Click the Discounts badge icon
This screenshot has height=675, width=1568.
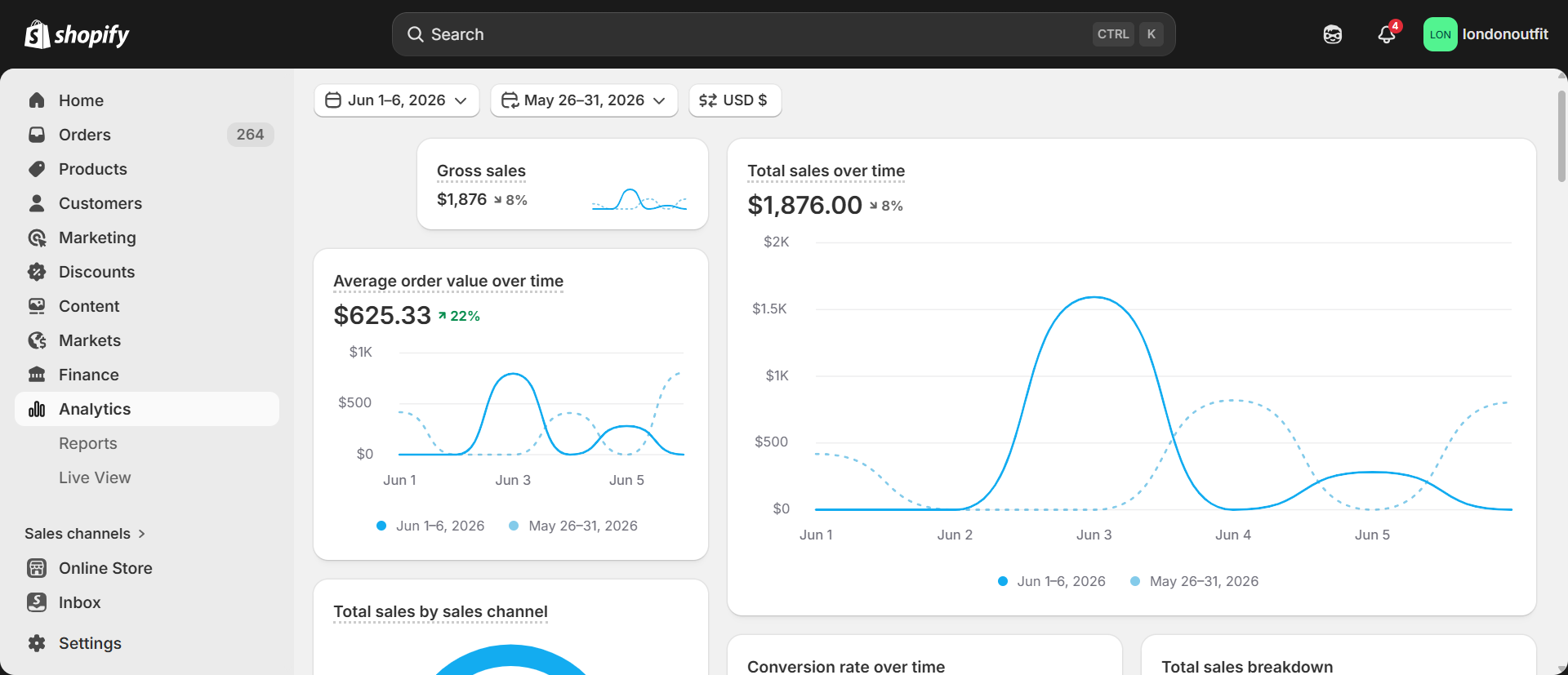click(x=37, y=272)
